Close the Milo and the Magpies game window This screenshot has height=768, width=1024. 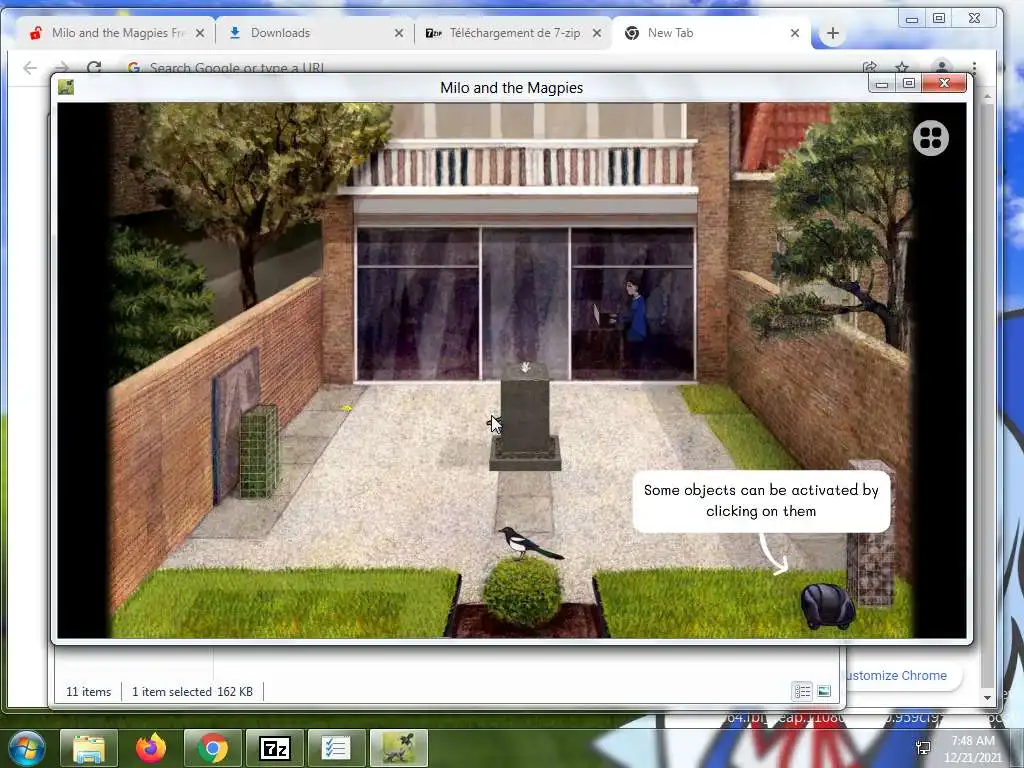click(944, 84)
